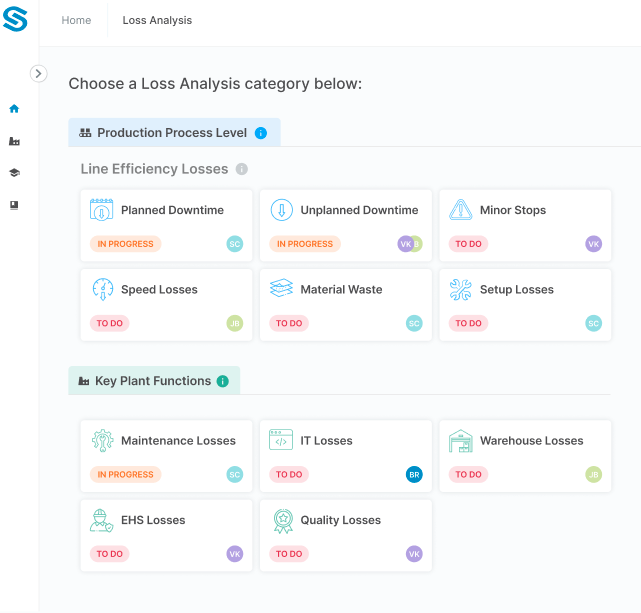Expand the sidebar with the chevron button
The image size is (641, 613).
38,73
